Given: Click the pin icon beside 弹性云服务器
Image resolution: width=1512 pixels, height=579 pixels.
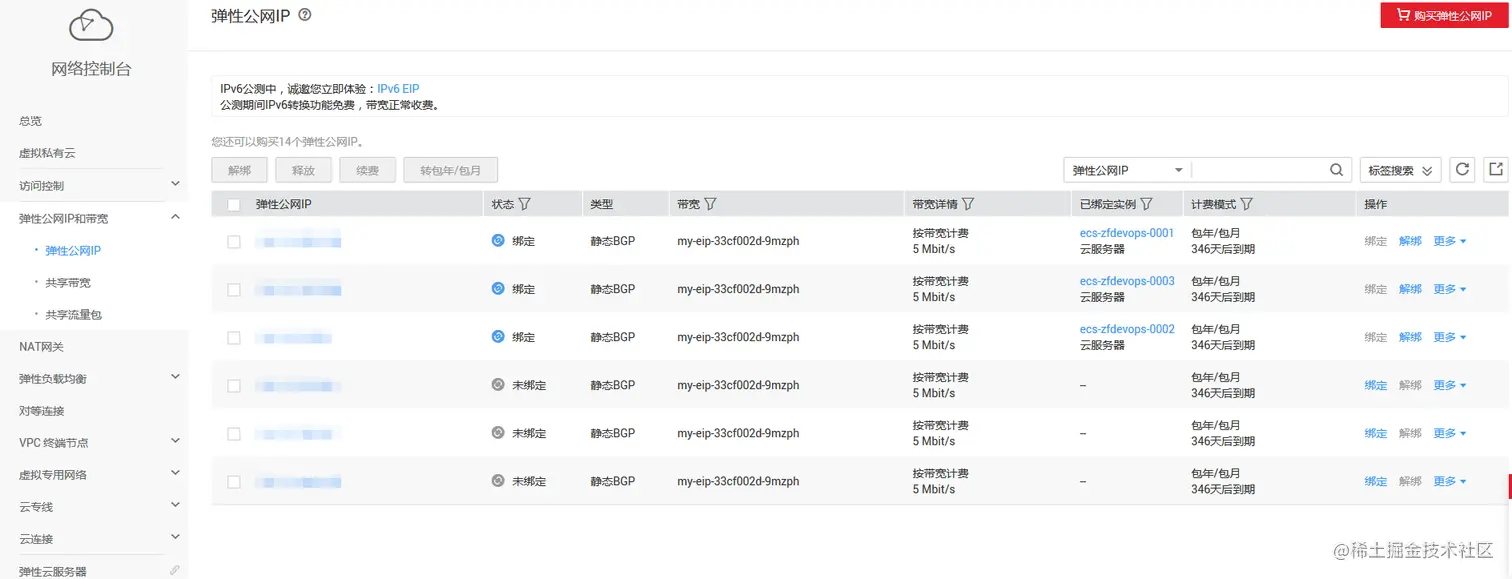Looking at the screenshot, I should click(175, 570).
